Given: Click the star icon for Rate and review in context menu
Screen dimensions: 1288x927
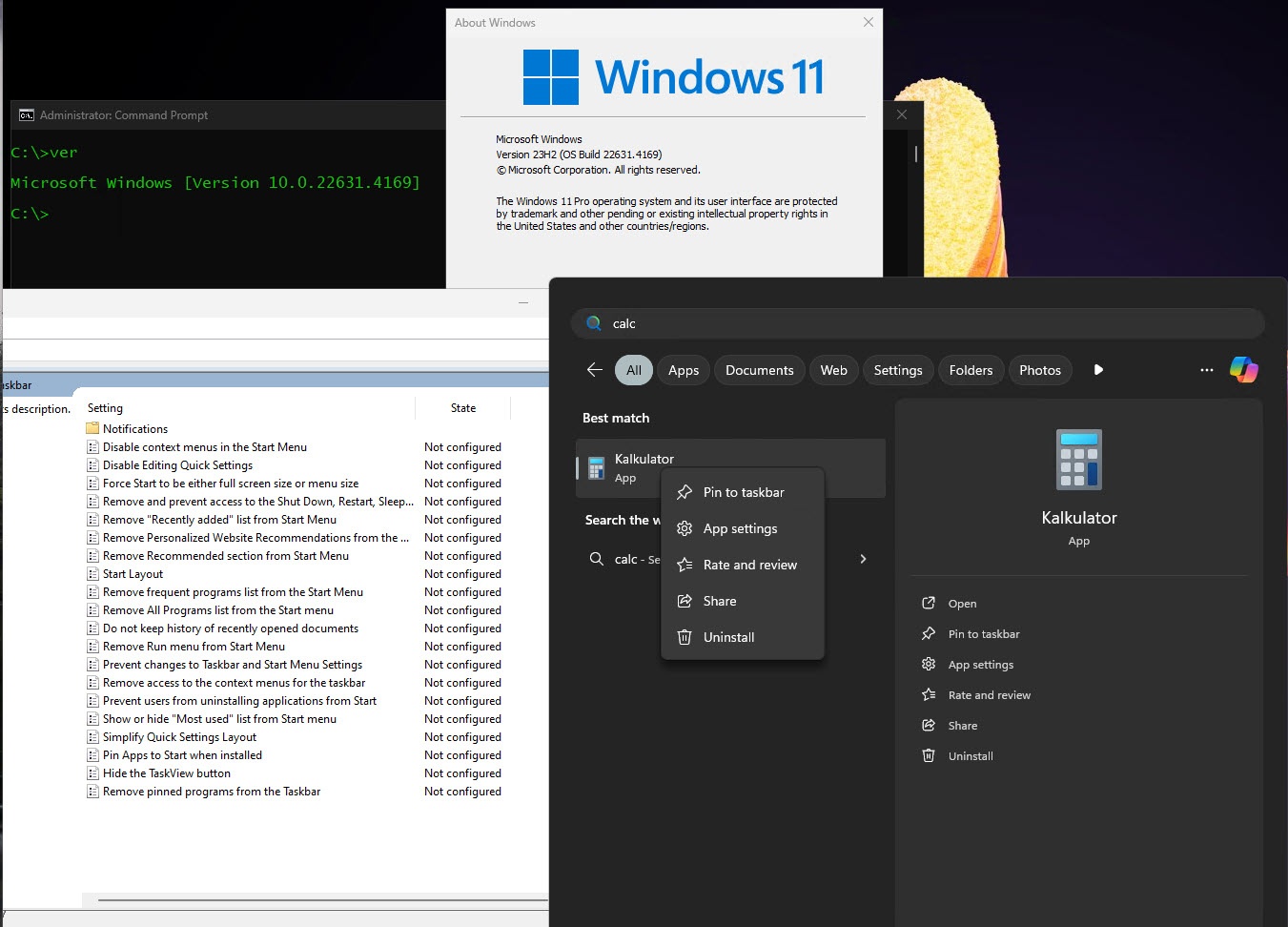Looking at the screenshot, I should coord(685,565).
